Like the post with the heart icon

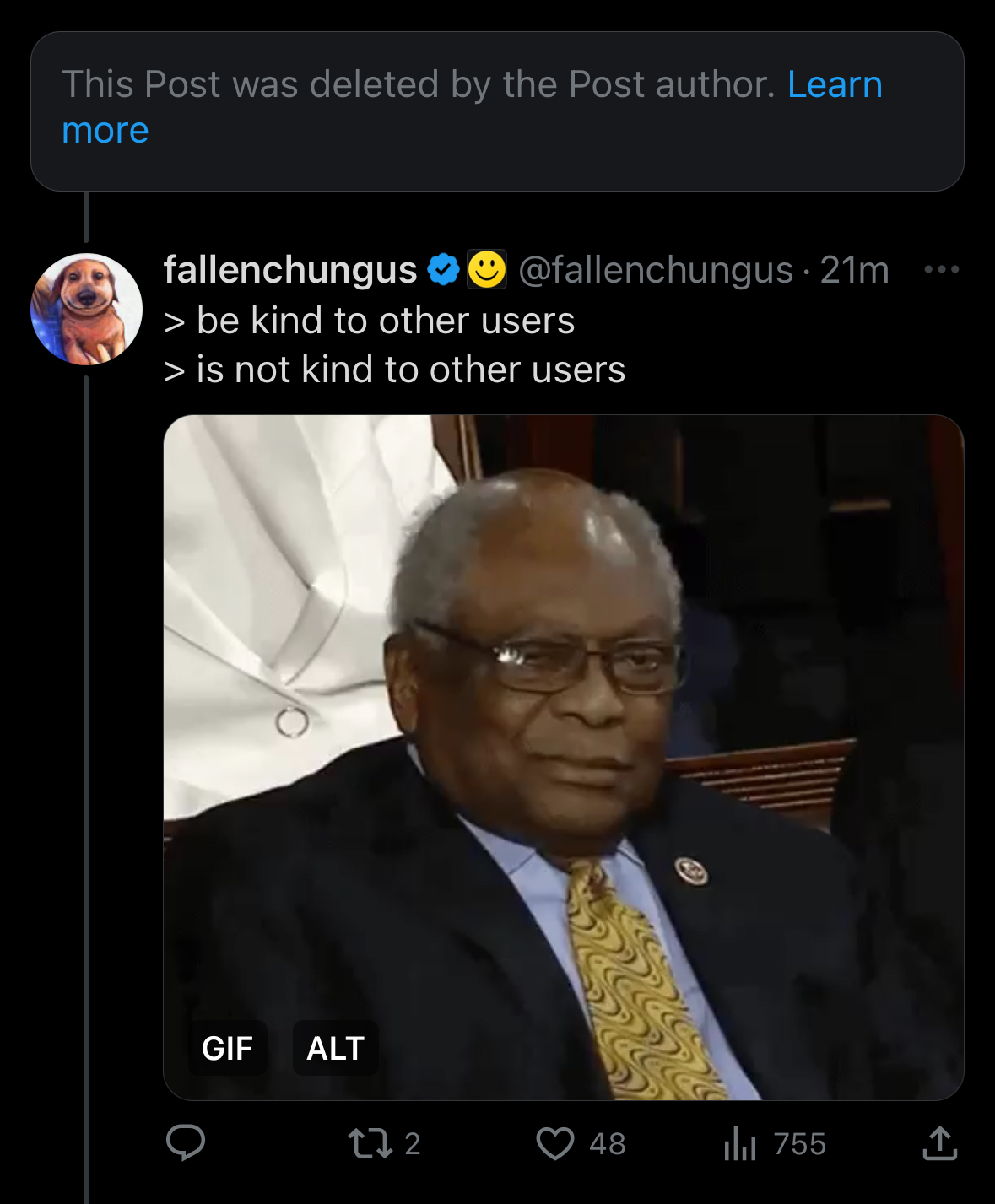pyautogui.click(x=555, y=1143)
